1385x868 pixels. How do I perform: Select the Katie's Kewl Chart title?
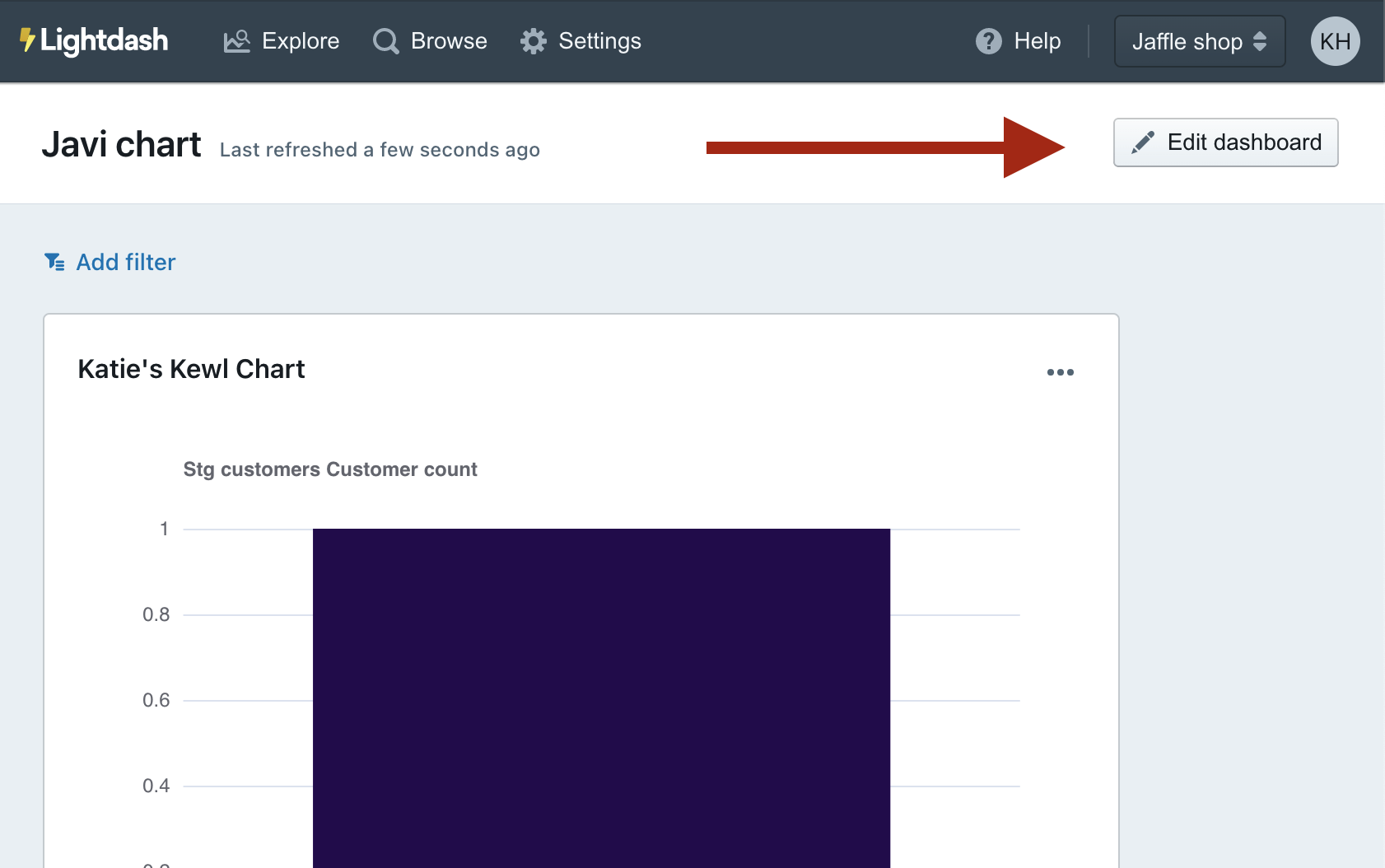pos(191,369)
